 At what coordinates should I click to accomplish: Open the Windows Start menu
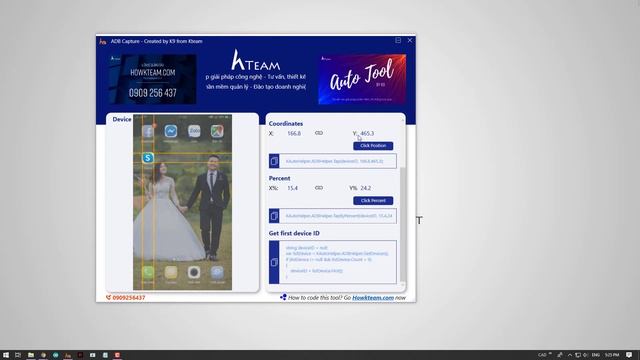coord(6,355)
